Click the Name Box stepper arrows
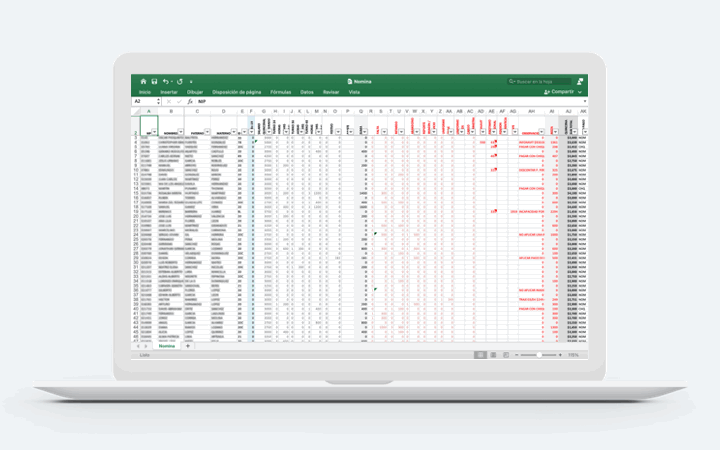 (158, 101)
